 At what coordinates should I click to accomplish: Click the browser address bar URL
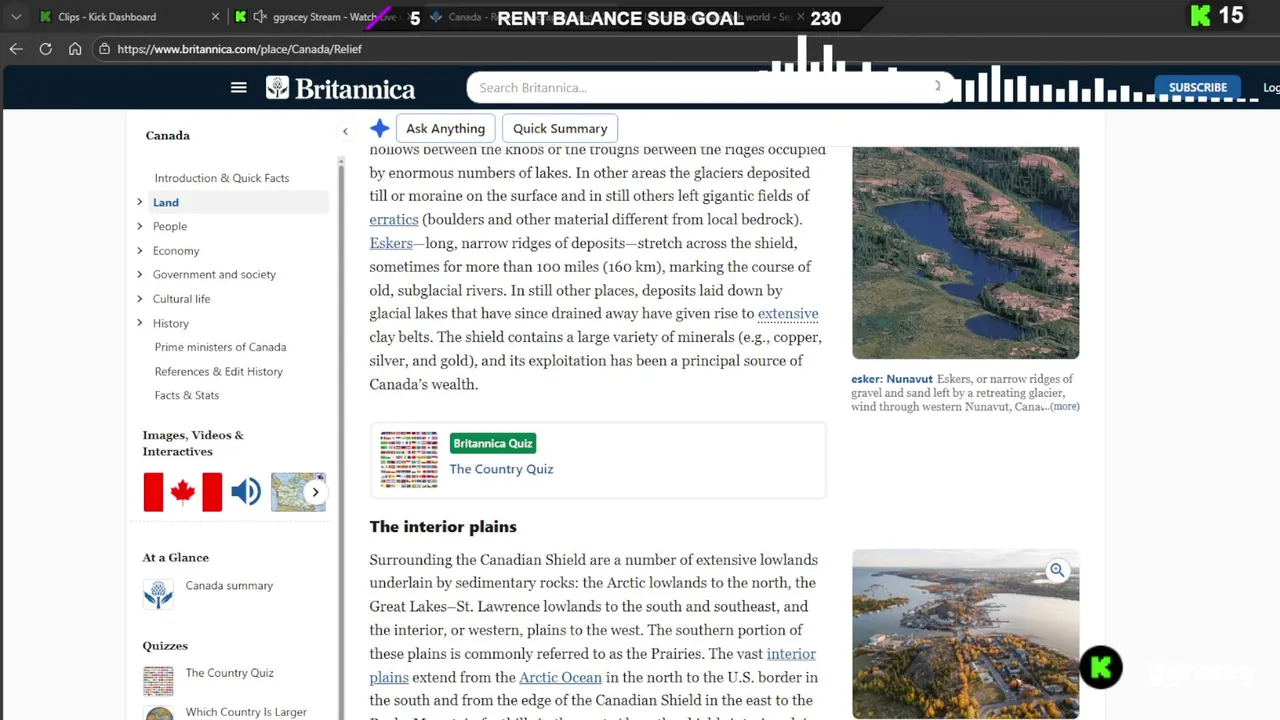(x=239, y=48)
